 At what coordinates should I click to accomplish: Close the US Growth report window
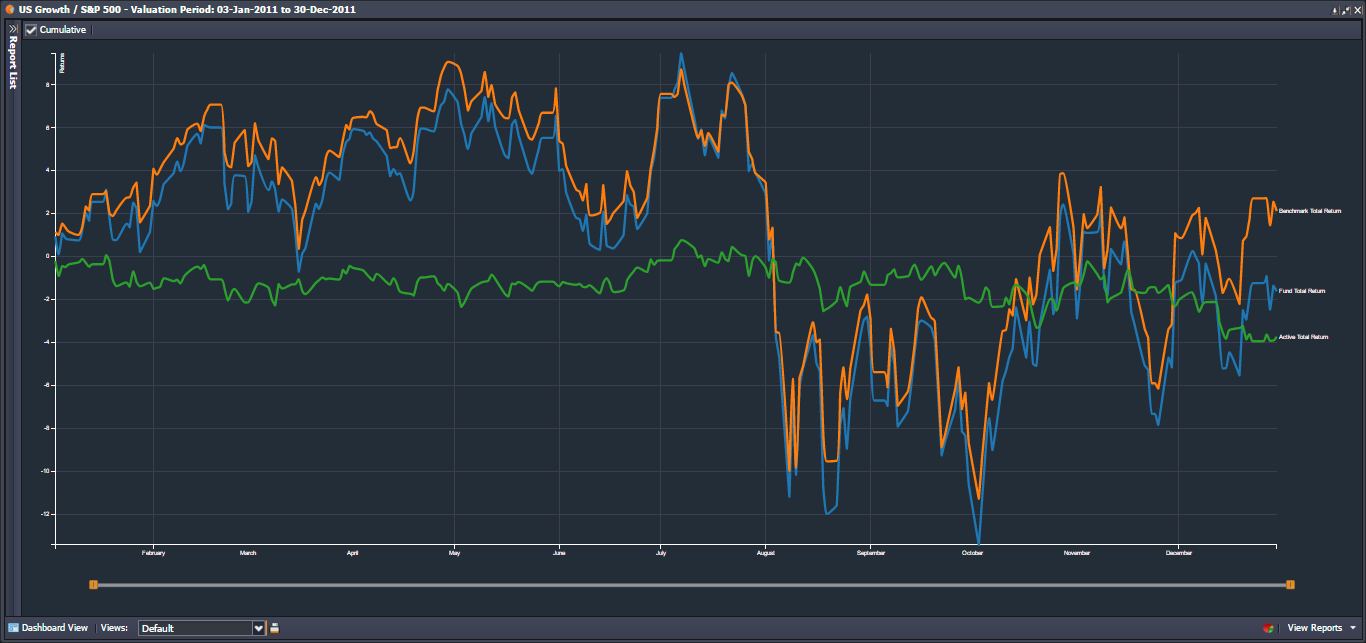1358,9
